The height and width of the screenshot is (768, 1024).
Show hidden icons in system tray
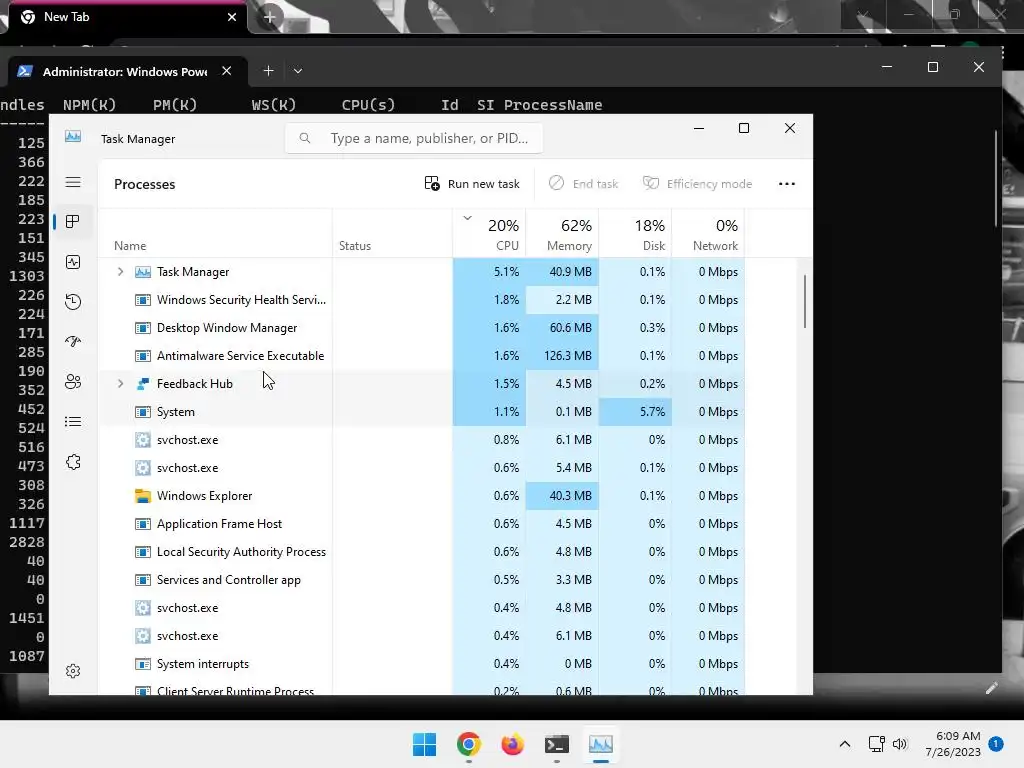844,744
